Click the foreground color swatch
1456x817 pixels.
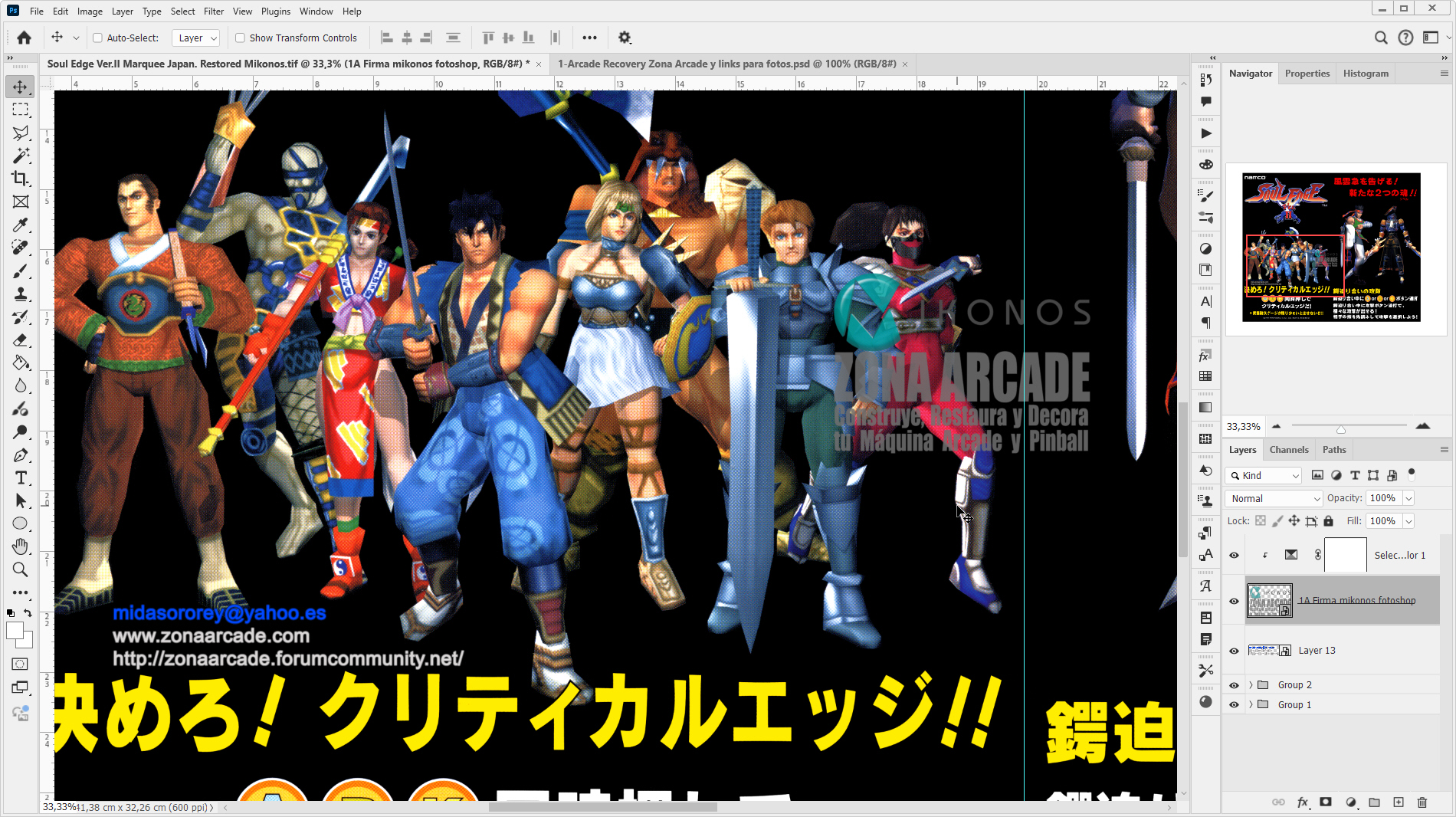point(15,631)
